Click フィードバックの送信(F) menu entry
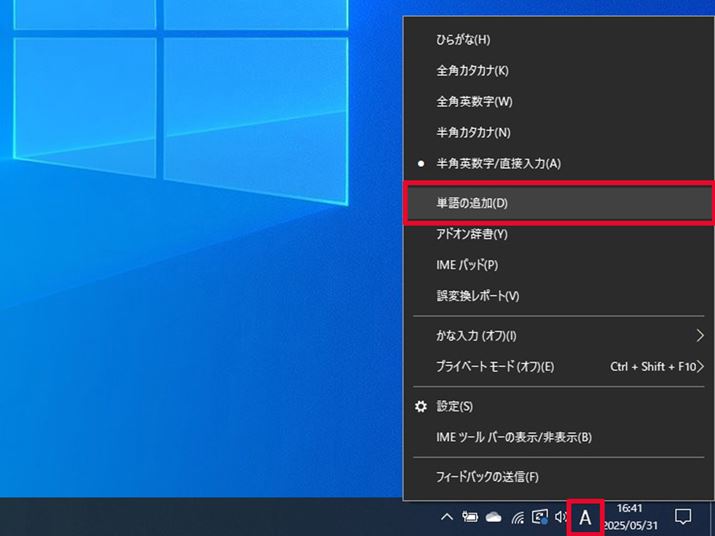715x536 pixels. [487, 477]
